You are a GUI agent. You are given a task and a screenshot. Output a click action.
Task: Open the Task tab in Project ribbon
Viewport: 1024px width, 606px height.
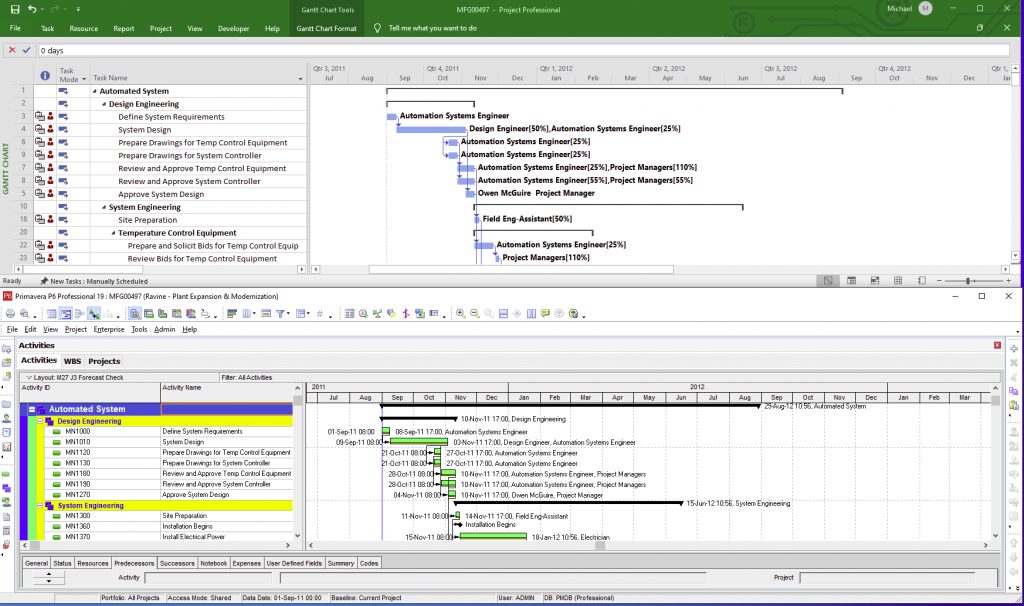click(x=48, y=28)
